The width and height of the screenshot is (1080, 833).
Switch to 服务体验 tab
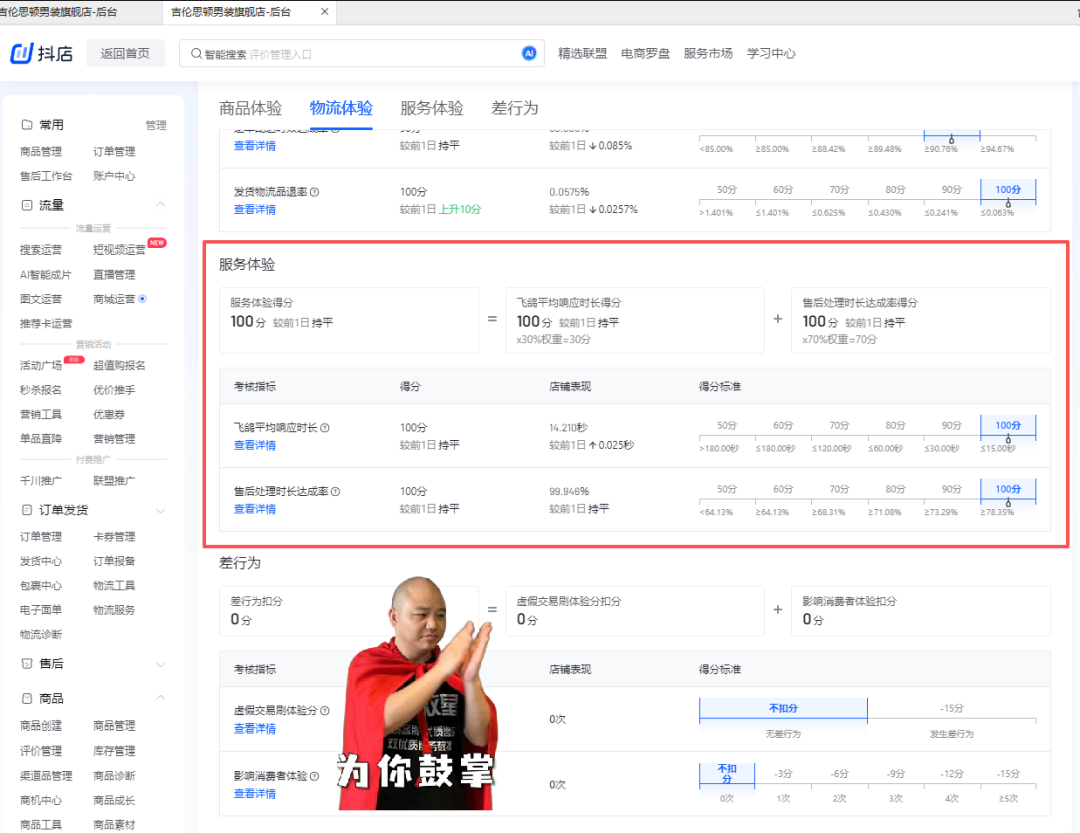(x=432, y=108)
